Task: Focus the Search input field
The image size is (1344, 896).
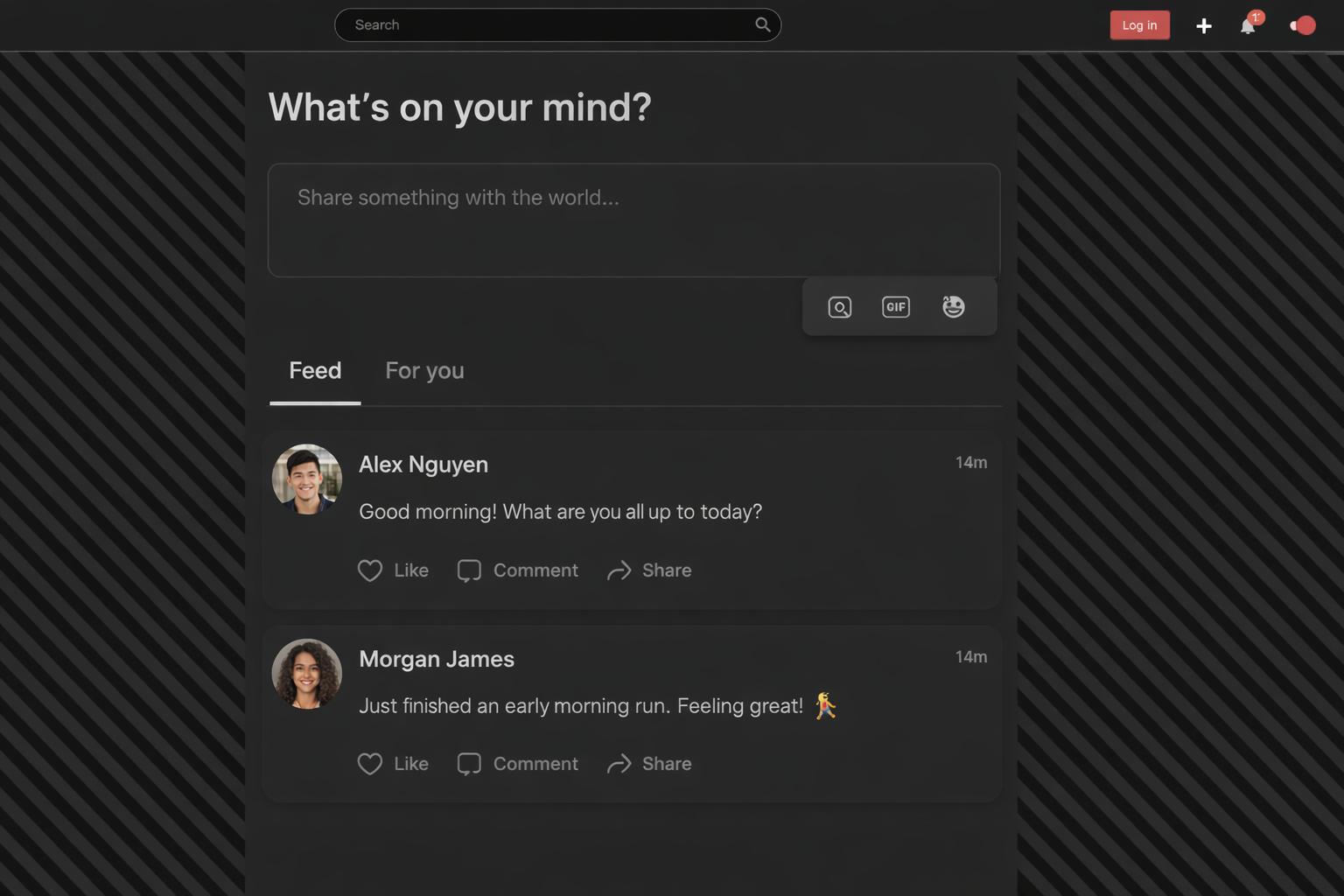Action: 557,24
